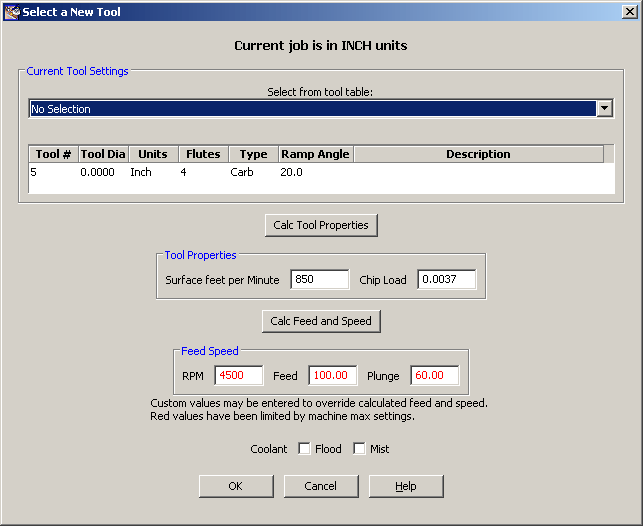
Task: Click the Cancel button
Action: pyautogui.click(x=320, y=486)
